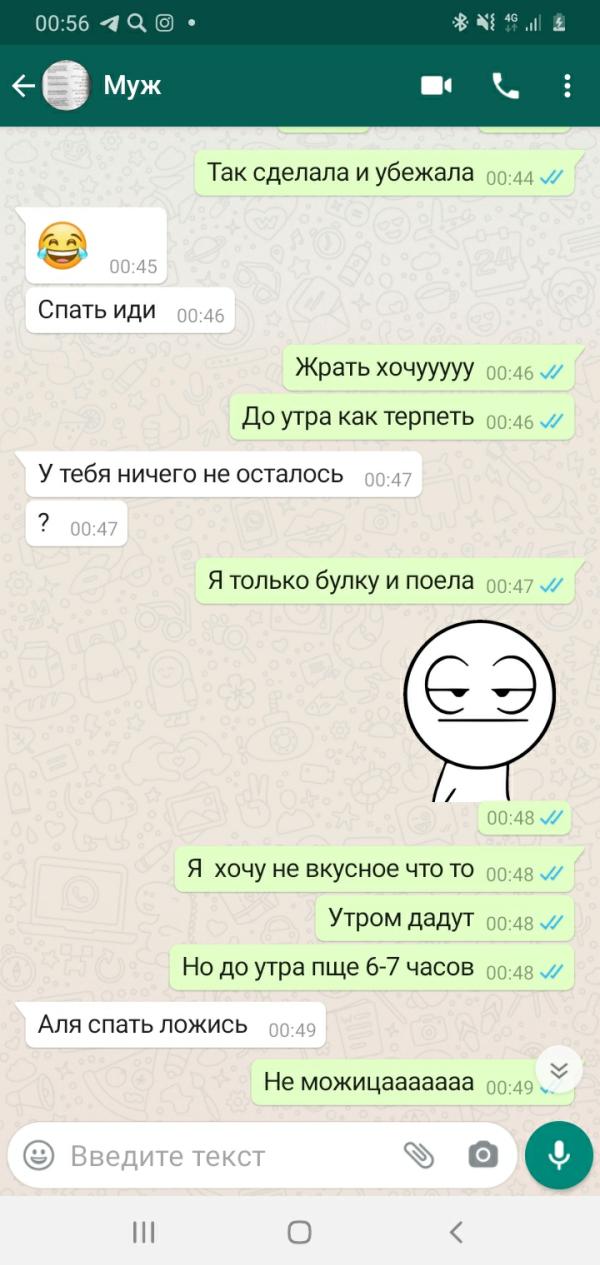Open the three-dot chat options menu
Viewport: 600px width, 1265px height.
pos(568,86)
